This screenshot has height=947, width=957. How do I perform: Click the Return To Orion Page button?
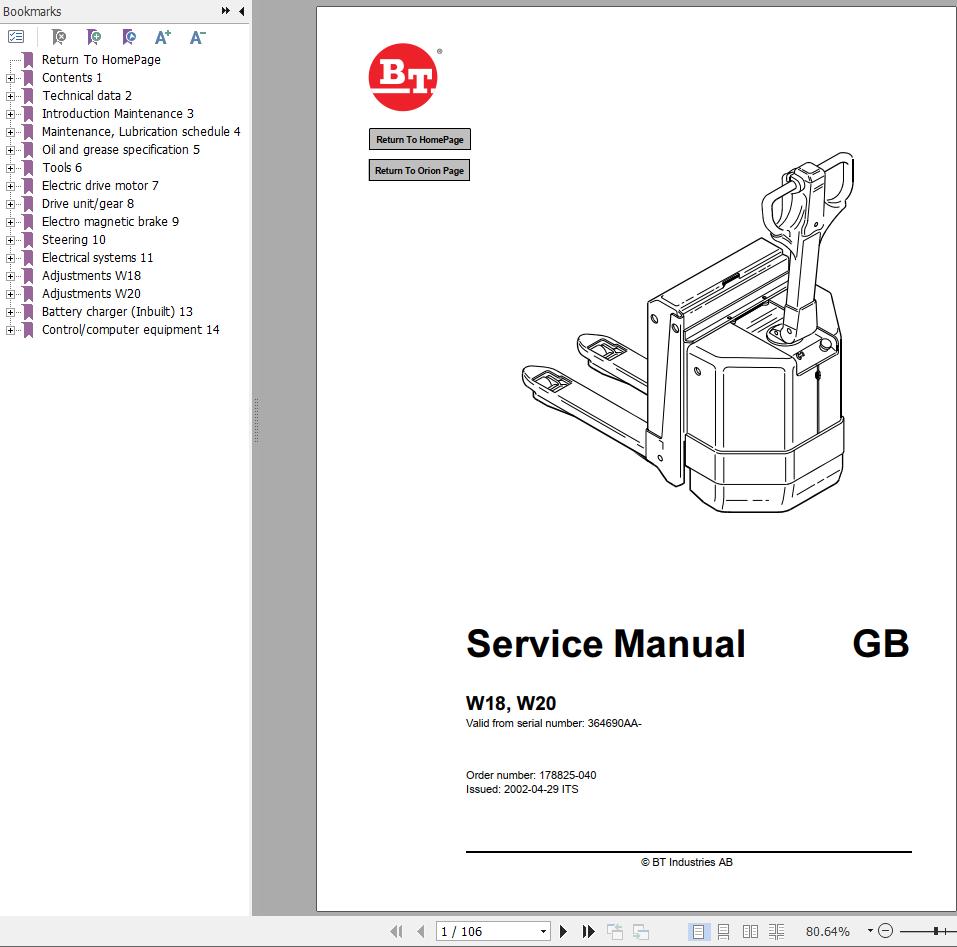tap(419, 170)
